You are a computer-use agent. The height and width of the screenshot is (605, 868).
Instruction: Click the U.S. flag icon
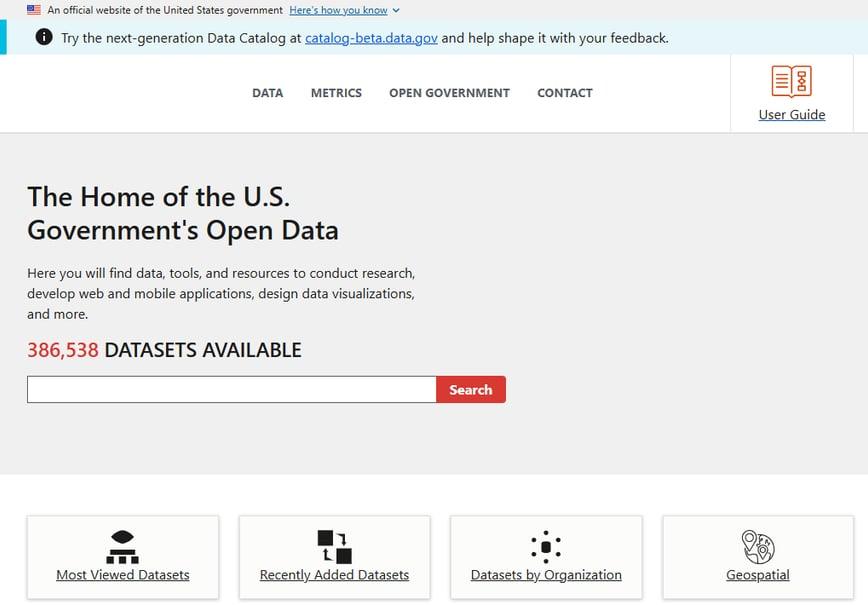(33, 11)
